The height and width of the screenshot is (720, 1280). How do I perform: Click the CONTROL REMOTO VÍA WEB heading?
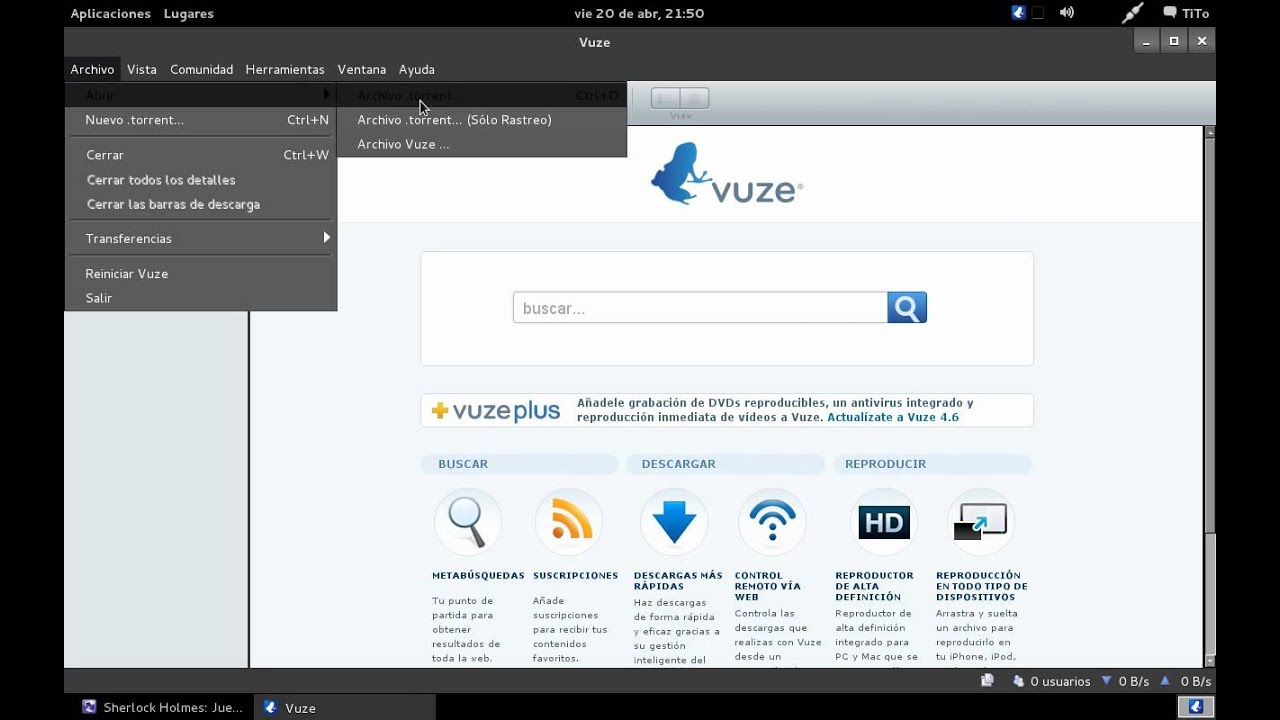pyautogui.click(x=768, y=586)
